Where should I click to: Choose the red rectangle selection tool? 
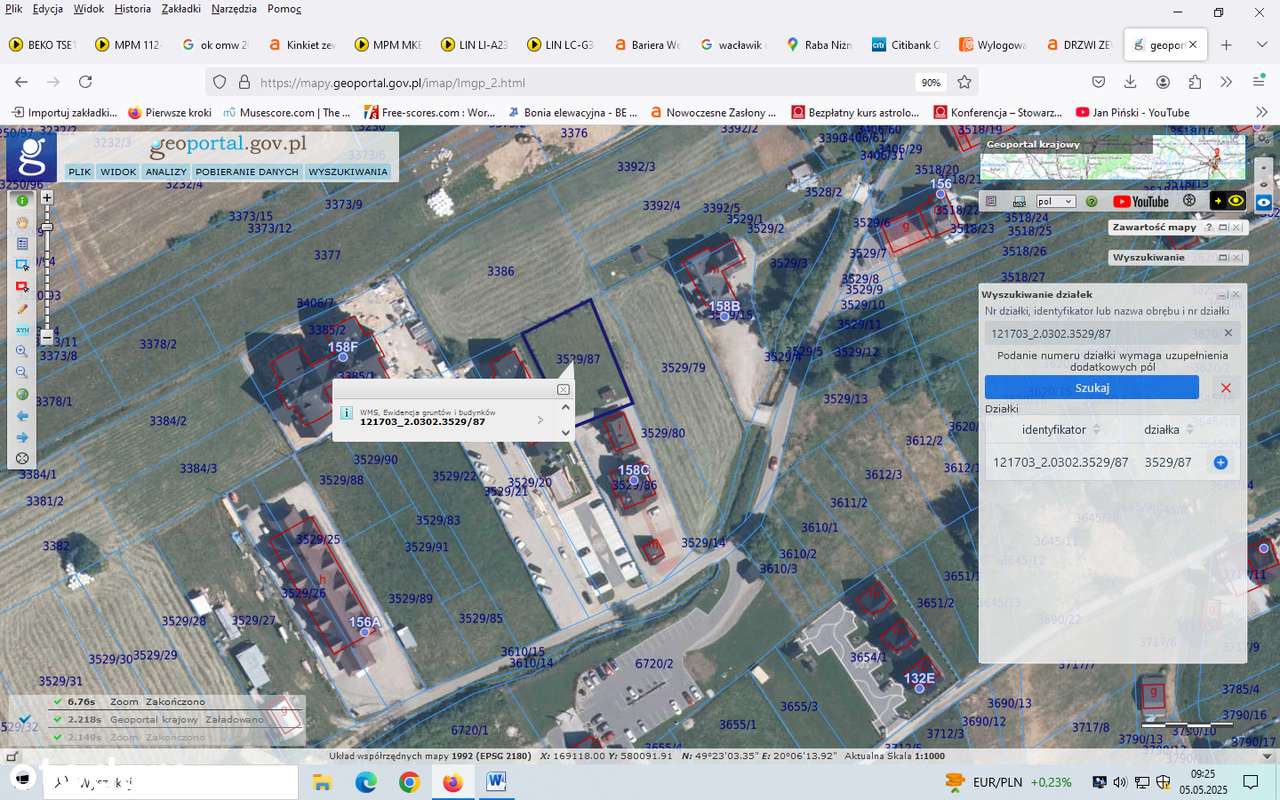point(22,287)
